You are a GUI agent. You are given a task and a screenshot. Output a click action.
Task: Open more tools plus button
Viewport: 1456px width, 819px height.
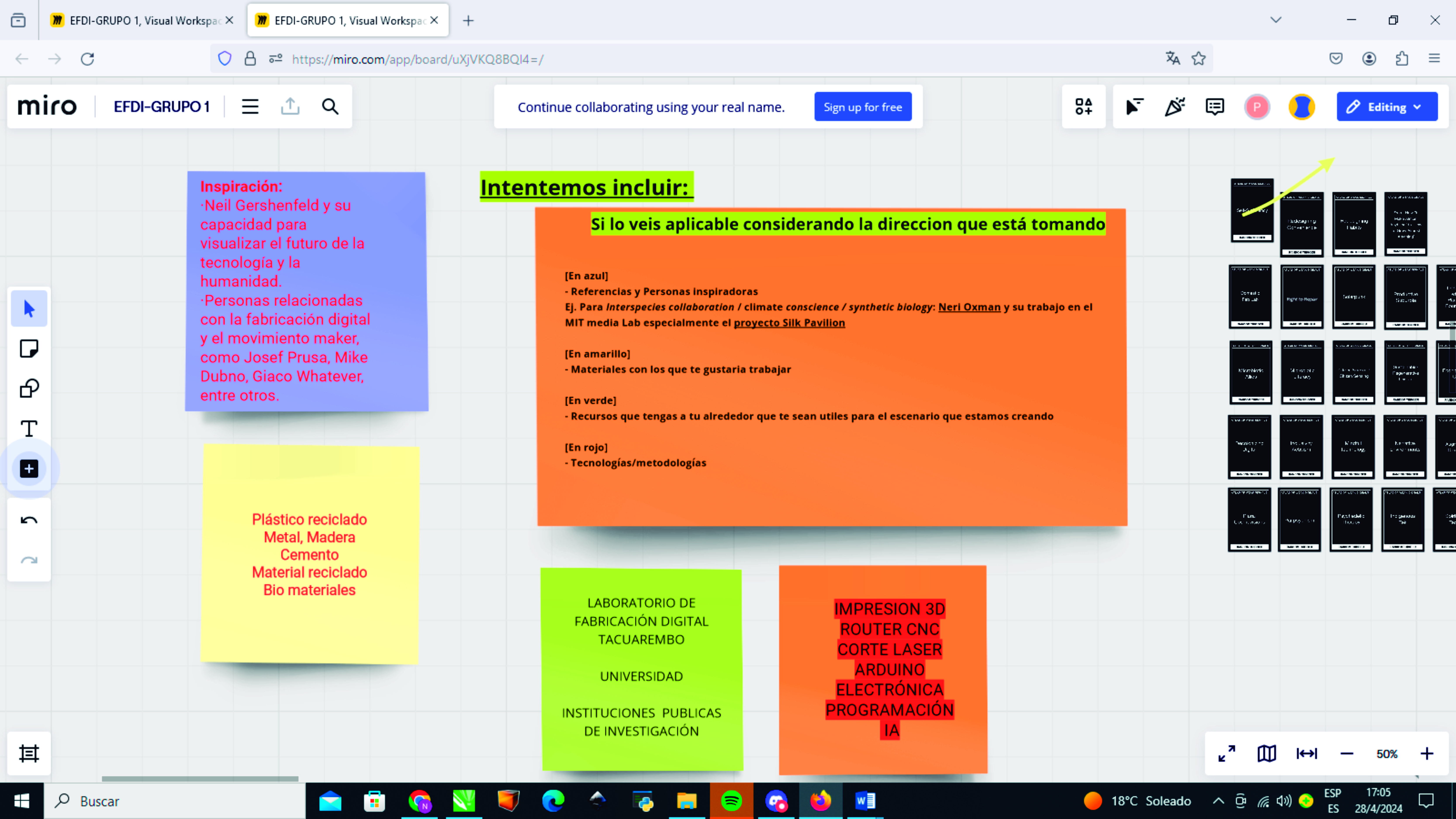(29, 468)
